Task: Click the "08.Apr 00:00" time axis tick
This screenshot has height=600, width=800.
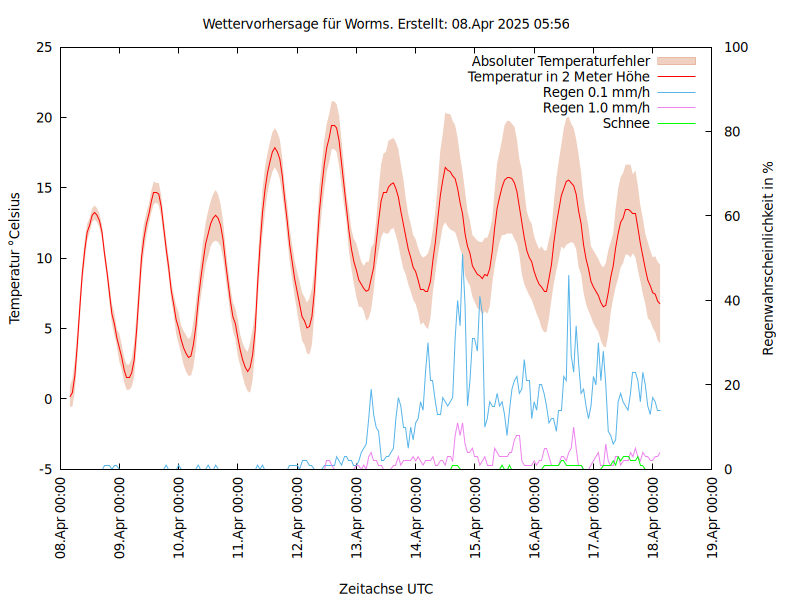Action: (x=61, y=518)
